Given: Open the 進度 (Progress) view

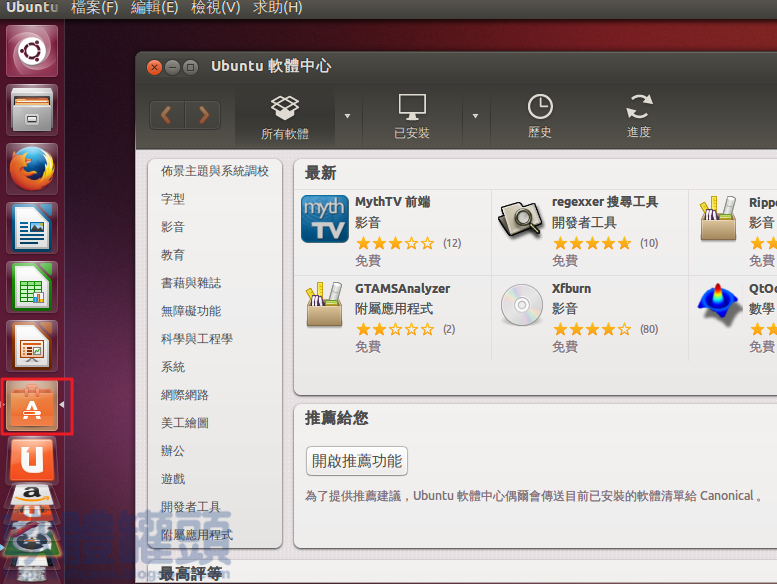Looking at the screenshot, I should [x=639, y=117].
